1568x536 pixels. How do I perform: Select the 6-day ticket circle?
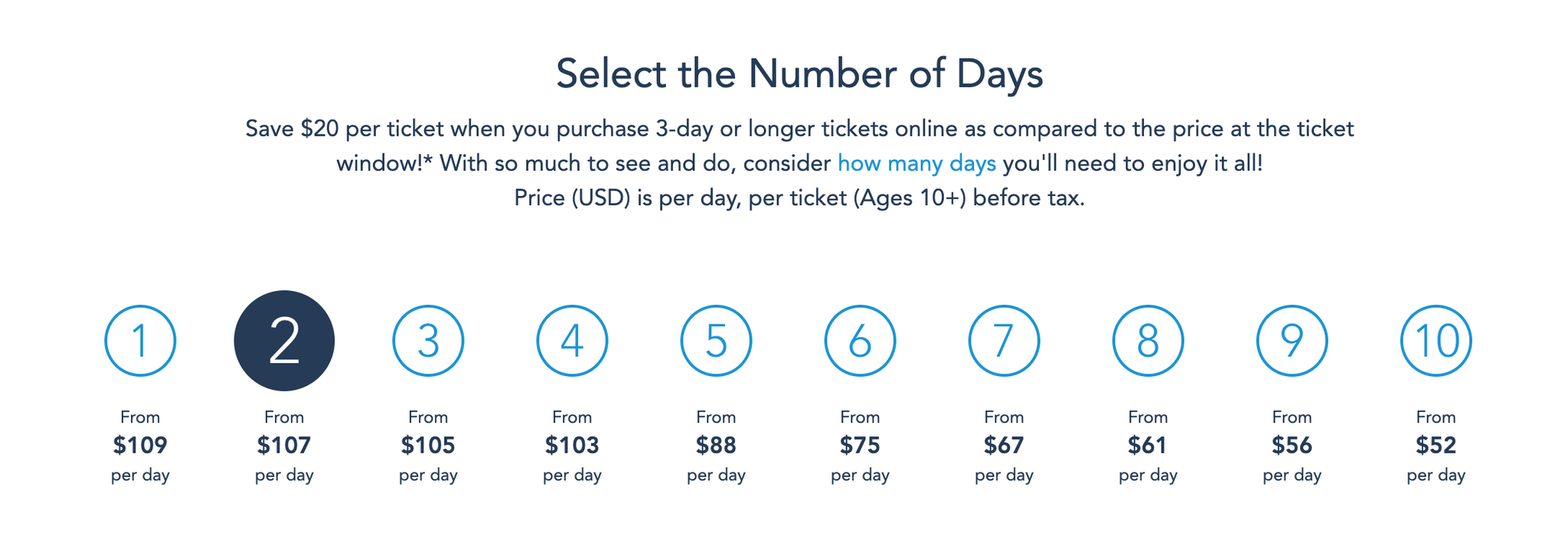point(860,342)
